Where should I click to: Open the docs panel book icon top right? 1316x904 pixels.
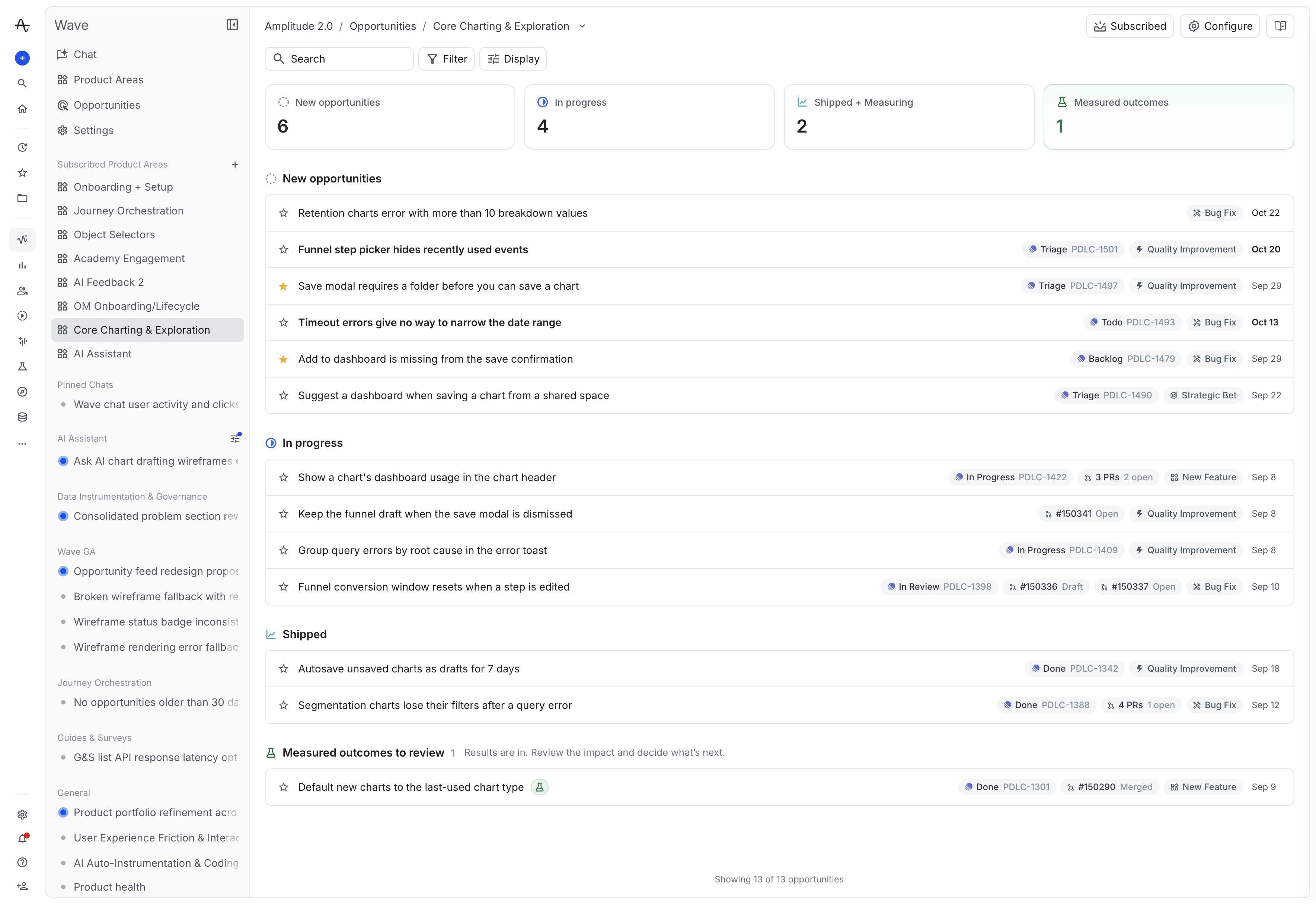(1280, 26)
